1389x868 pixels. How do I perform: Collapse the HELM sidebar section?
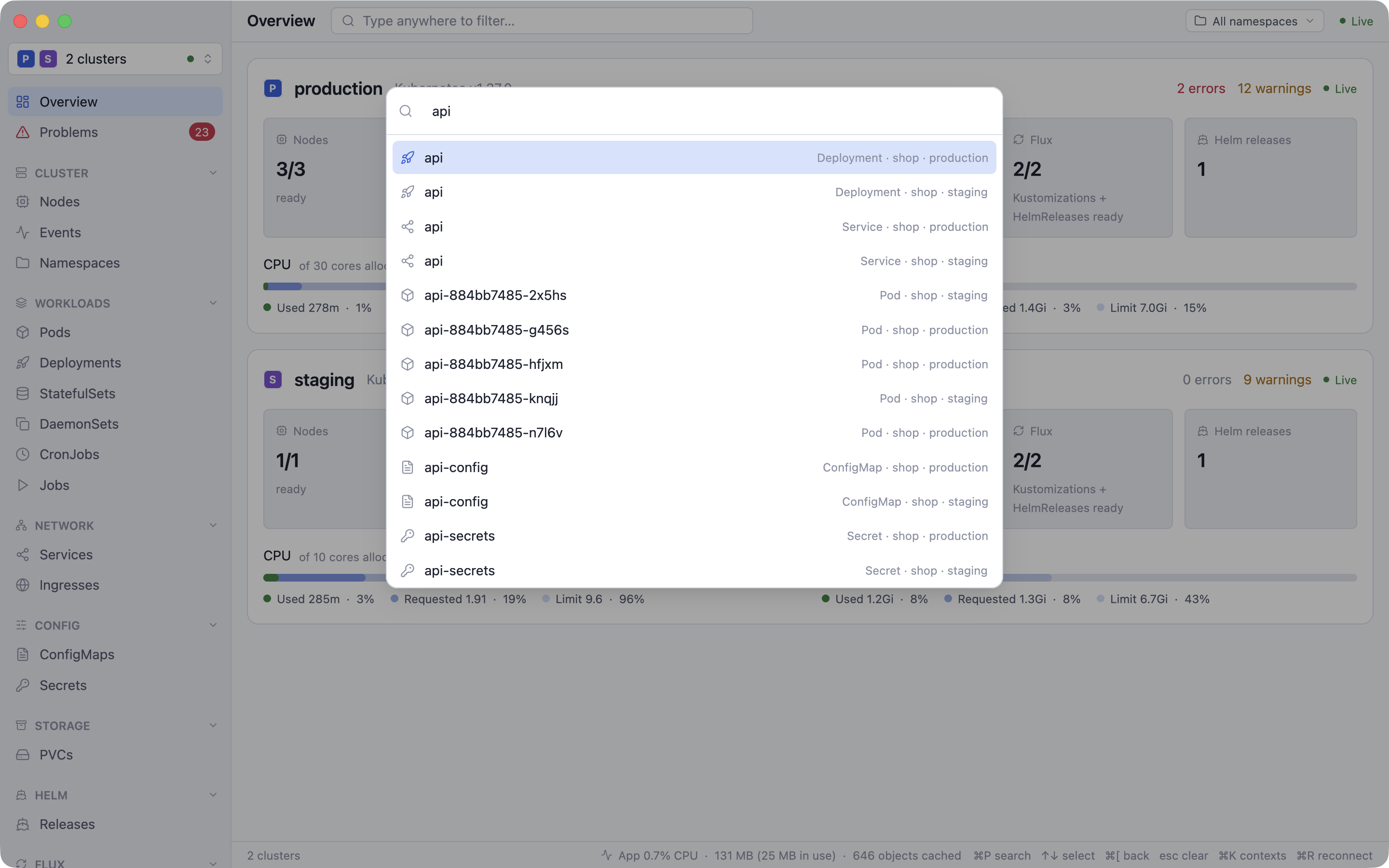(213, 795)
